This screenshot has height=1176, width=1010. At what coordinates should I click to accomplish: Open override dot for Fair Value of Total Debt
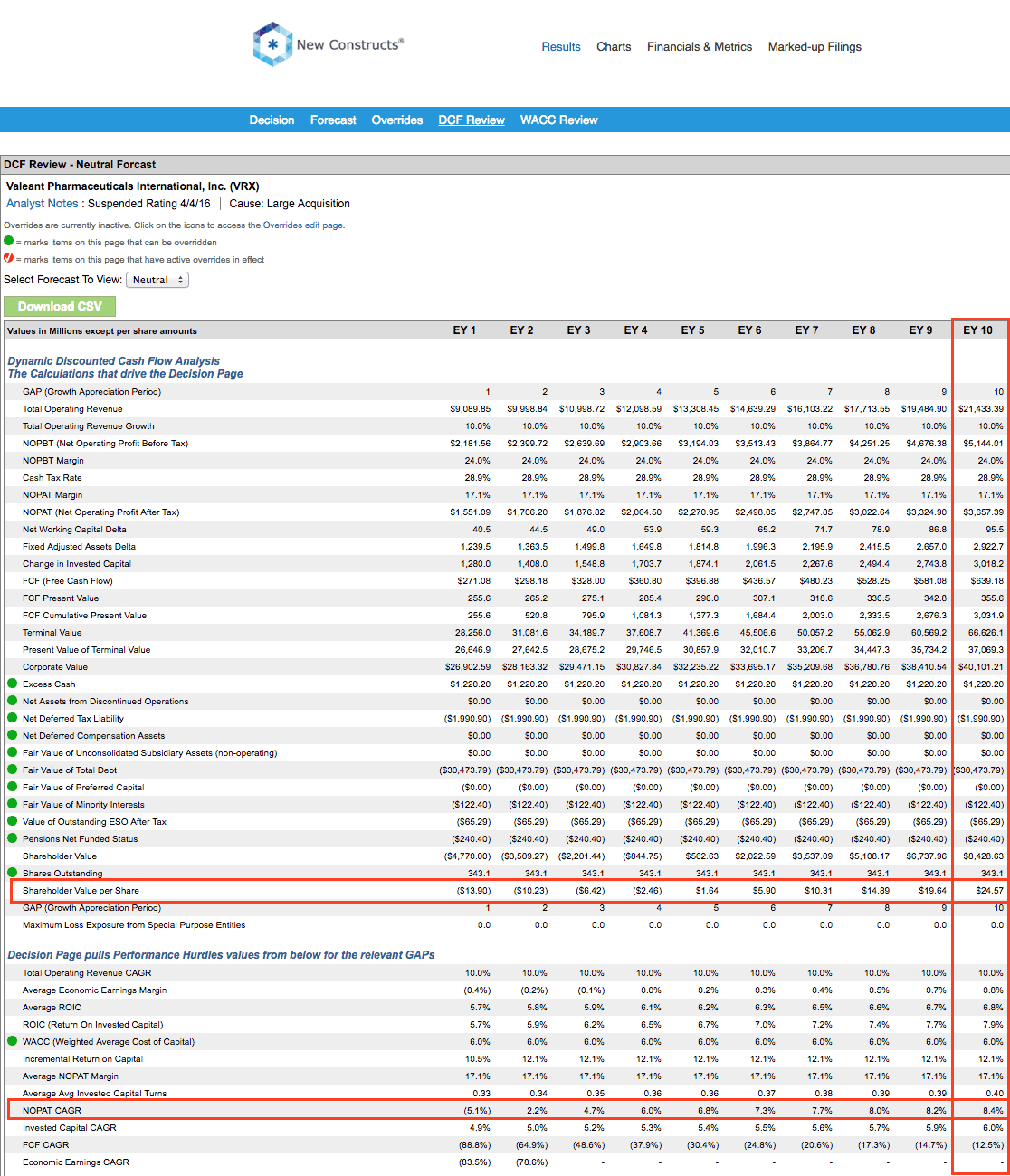pos(13,770)
